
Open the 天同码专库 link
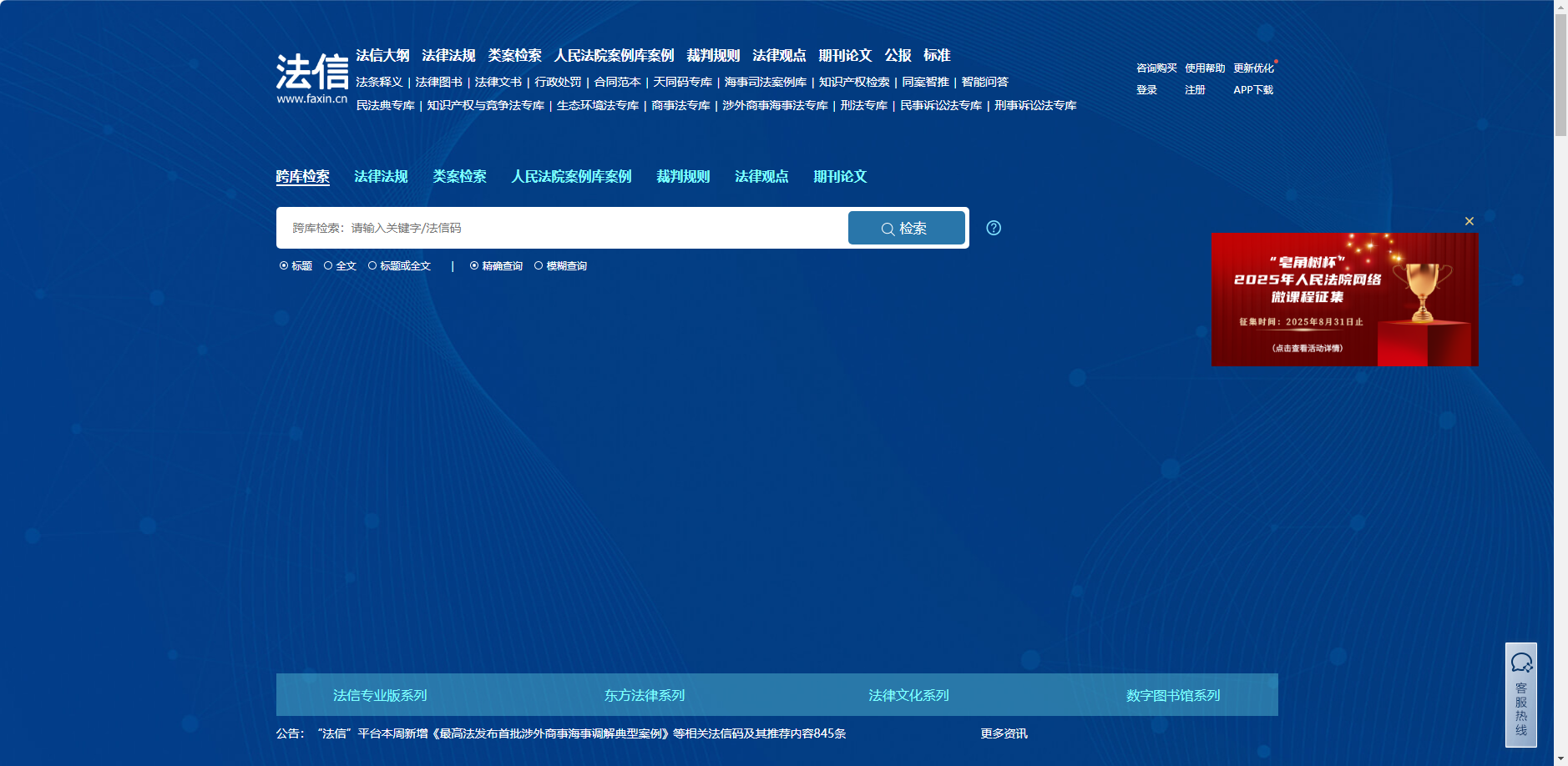pyautogui.click(x=682, y=82)
